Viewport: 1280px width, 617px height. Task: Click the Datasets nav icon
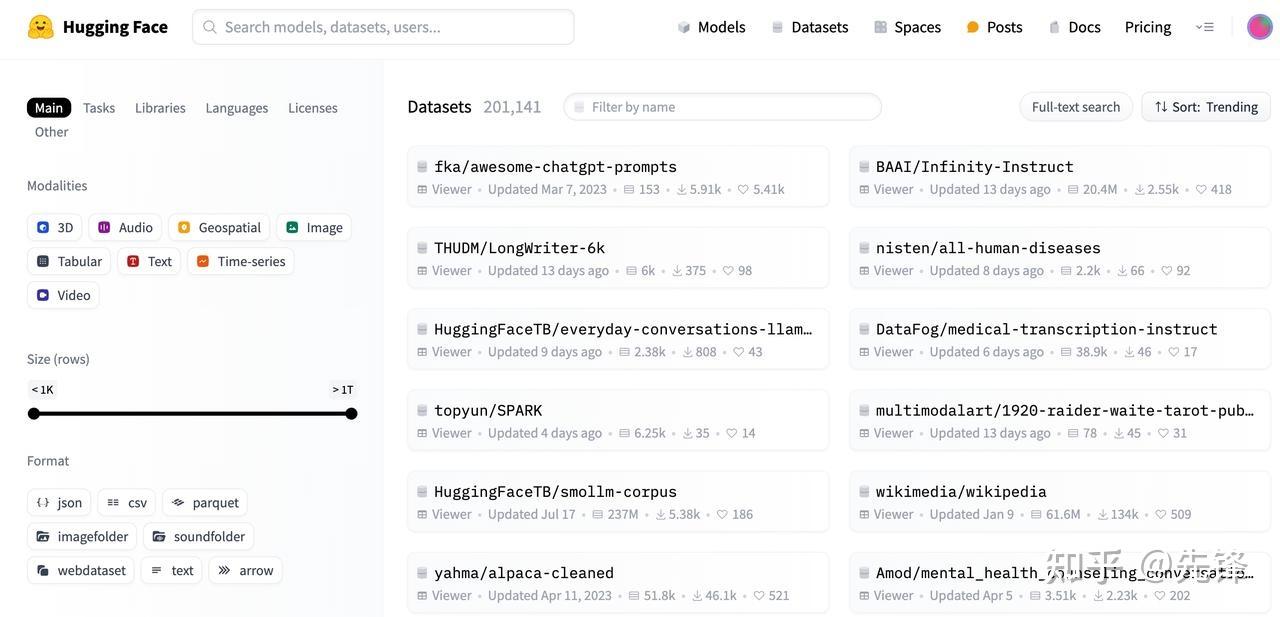(777, 27)
